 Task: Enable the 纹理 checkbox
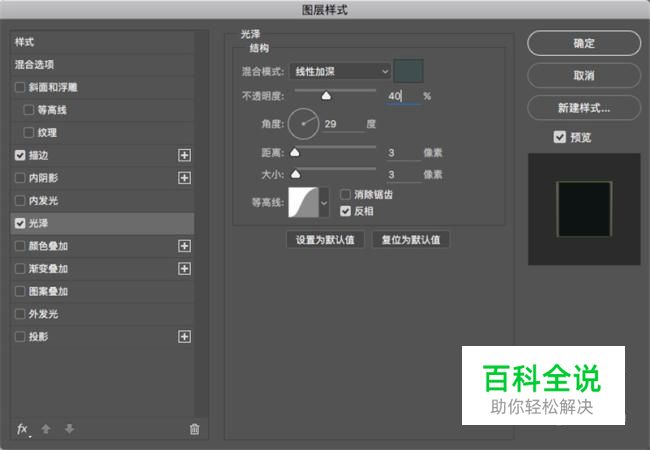coord(29,133)
